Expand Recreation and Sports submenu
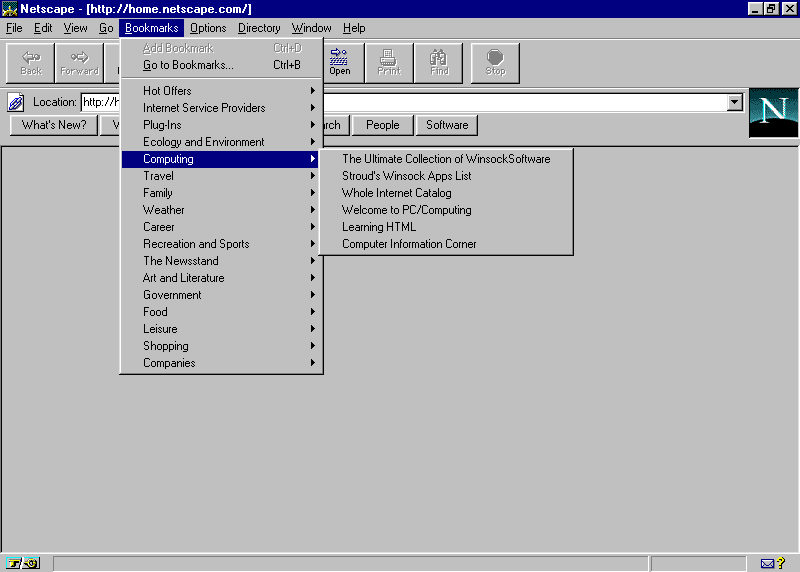The image size is (800, 572). click(x=222, y=244)
